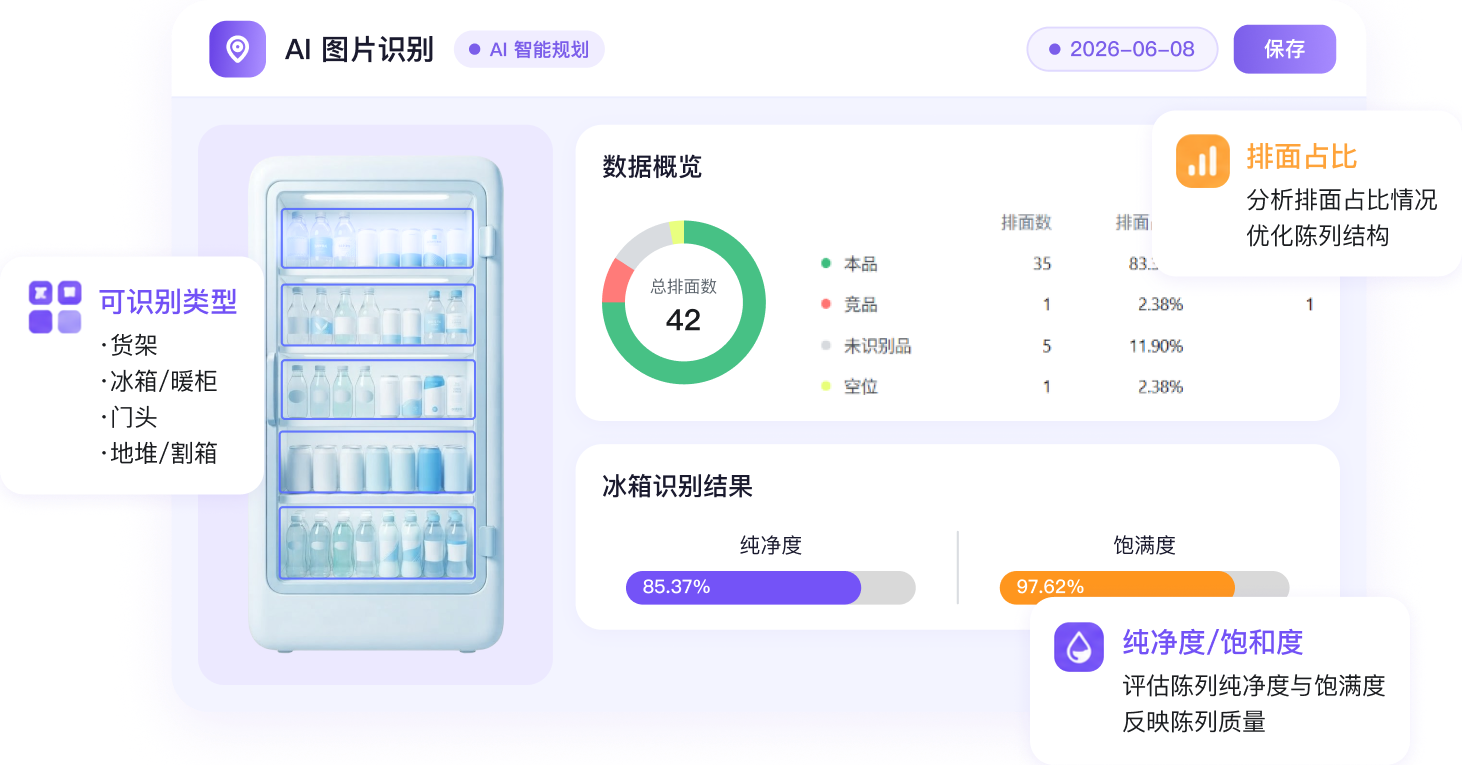1462x765 pixels.
Task: Click the 总排面数 42 donut chart center
Action: 684,303
